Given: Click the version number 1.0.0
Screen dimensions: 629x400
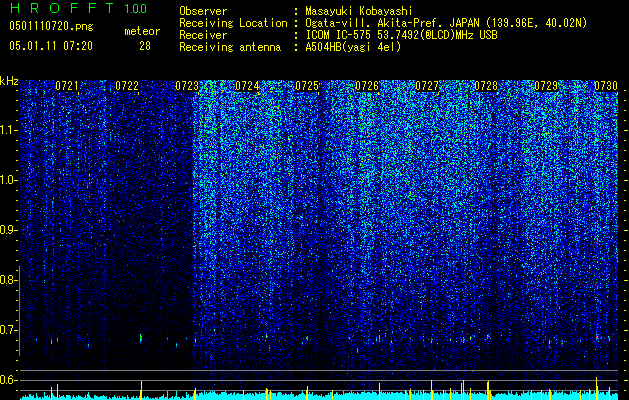Looking at the screenshot, I should pyautogui.click(x=136, y=9).
